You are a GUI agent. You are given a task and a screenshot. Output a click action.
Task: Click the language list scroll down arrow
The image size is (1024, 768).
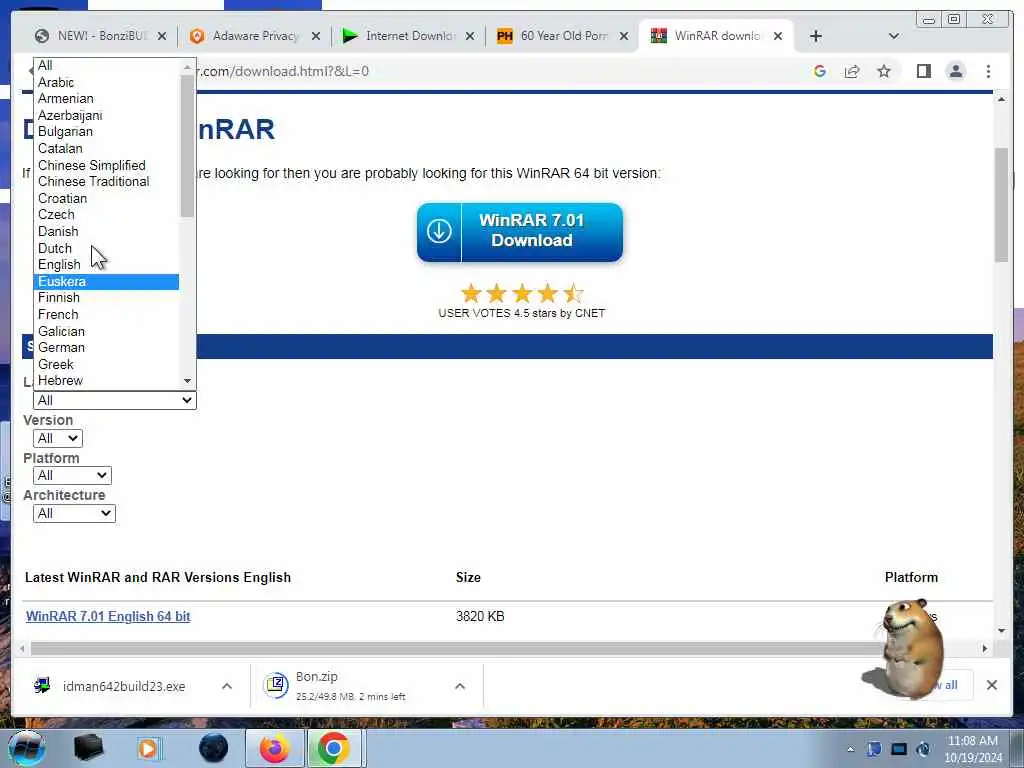tap(187, 381)
